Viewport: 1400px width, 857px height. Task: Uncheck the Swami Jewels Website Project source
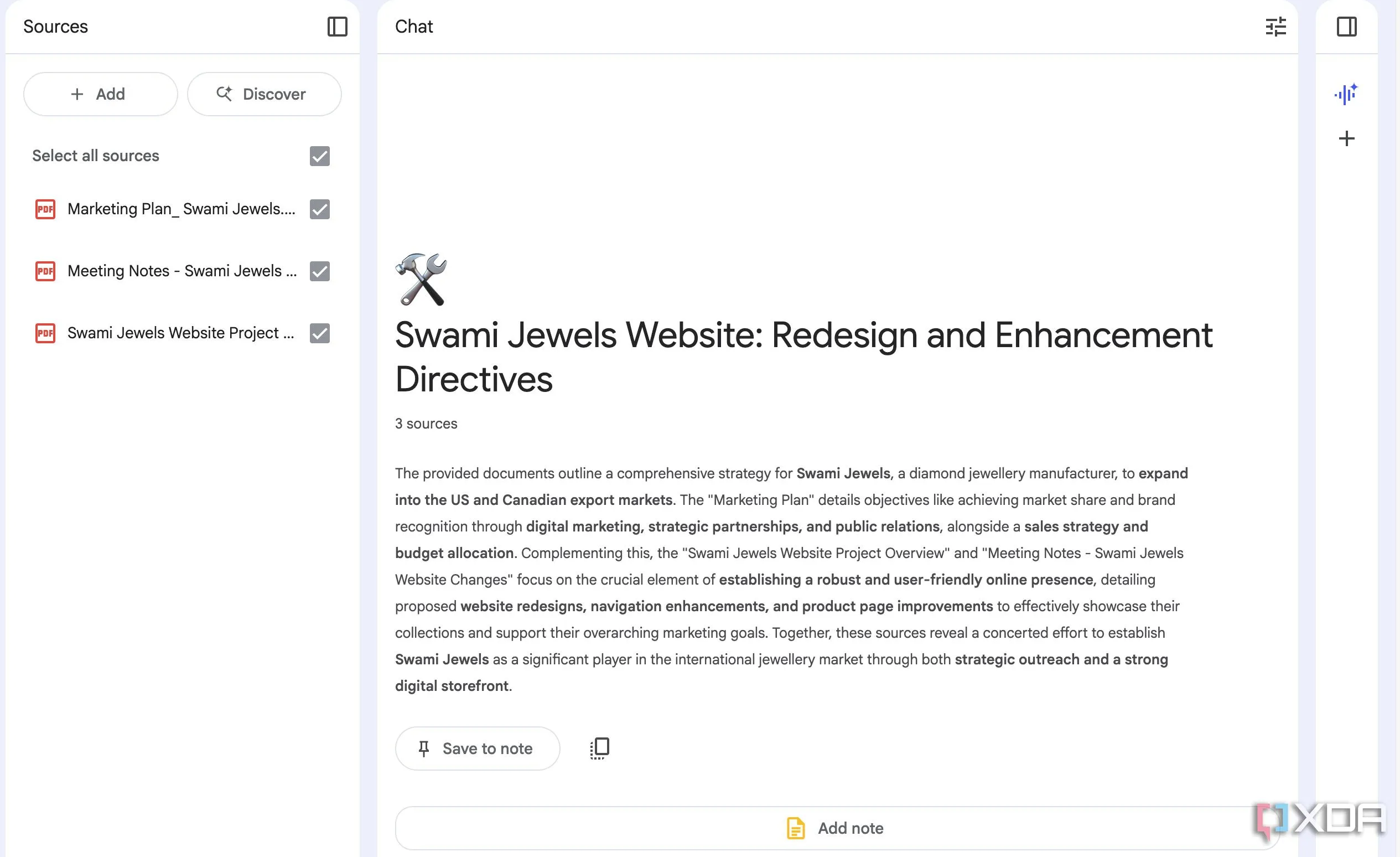pos(319,333)
